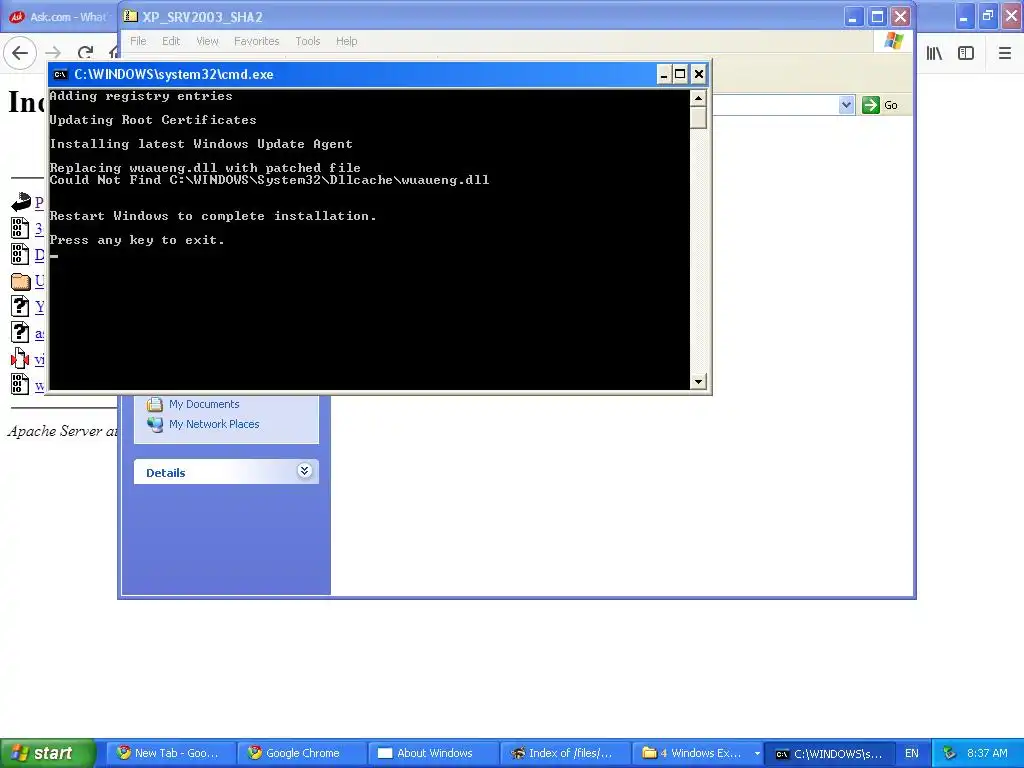Click the cmd scrollbar up arrow

click(698, 99)
